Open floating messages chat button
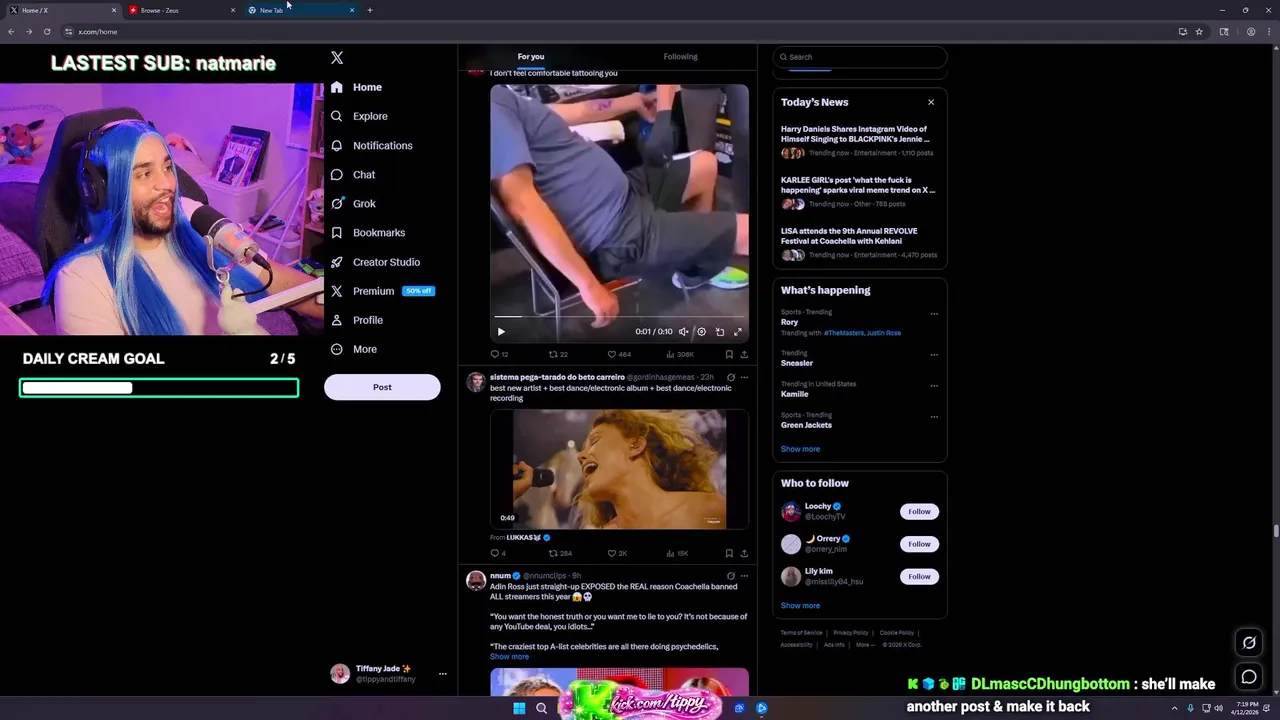This screenshot has height=720, width=1280. (1249, 677)
